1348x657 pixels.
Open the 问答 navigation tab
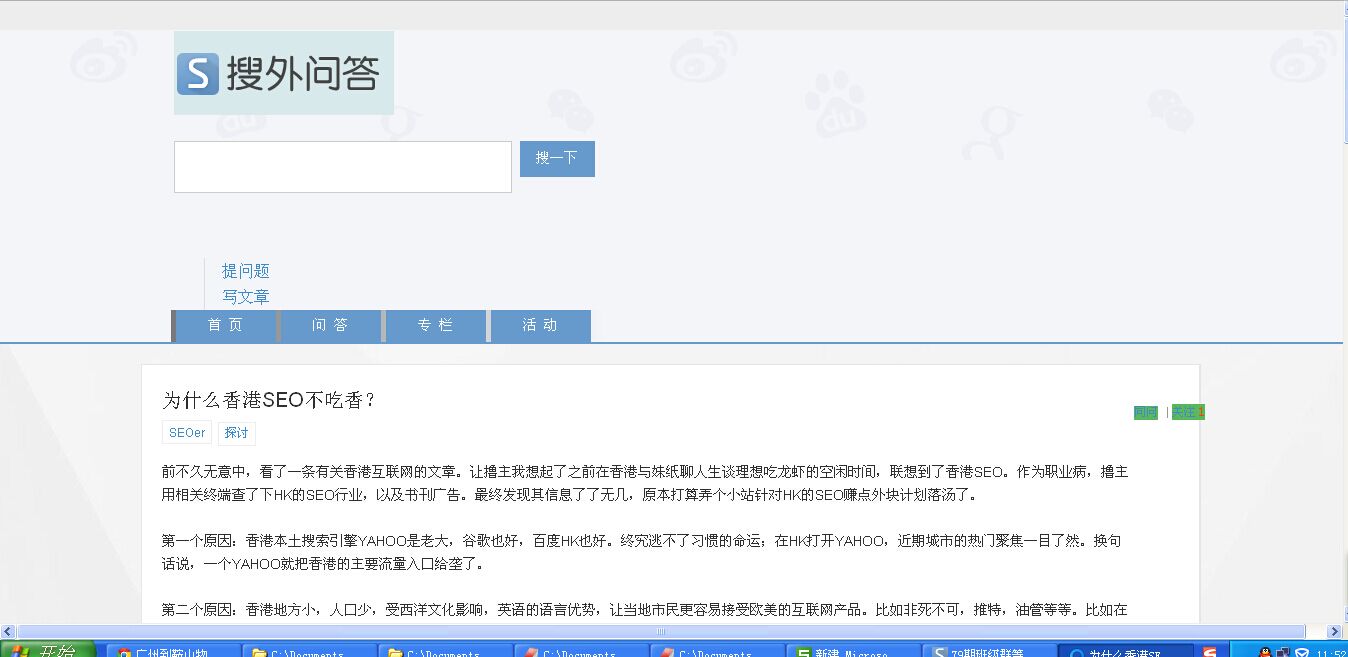pyautogui.click(x=330, y=326)
